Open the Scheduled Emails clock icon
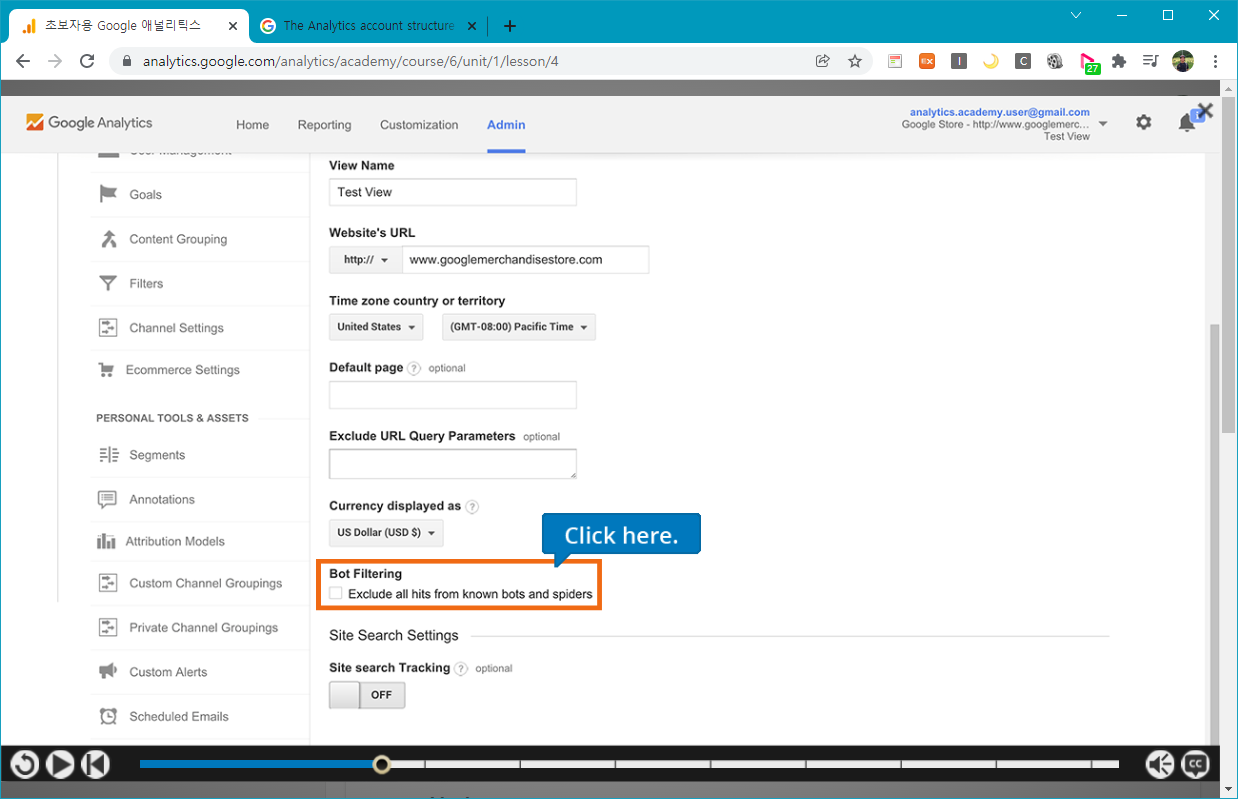The image size is (1238, 799). (x=108, y=716)
